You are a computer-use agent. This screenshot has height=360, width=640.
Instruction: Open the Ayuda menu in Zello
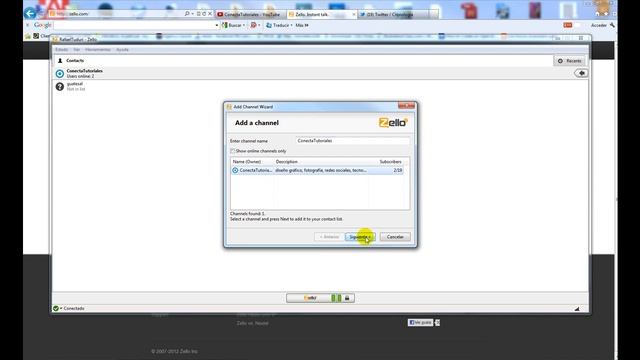122,50
